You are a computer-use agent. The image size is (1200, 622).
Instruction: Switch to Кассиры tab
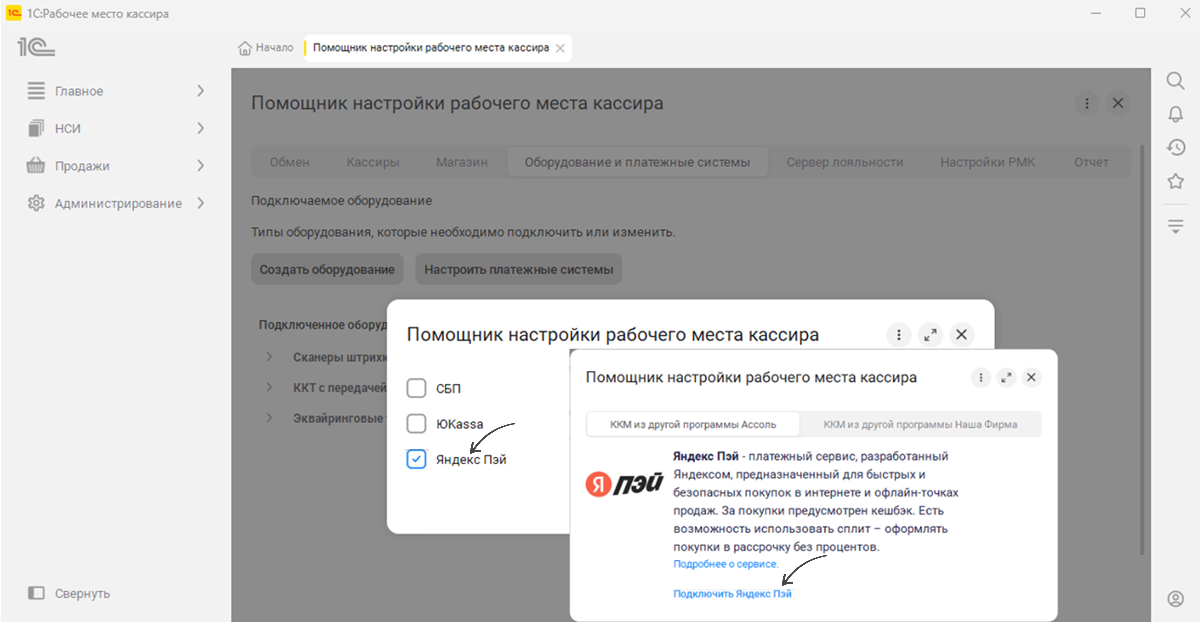[373, 162]
